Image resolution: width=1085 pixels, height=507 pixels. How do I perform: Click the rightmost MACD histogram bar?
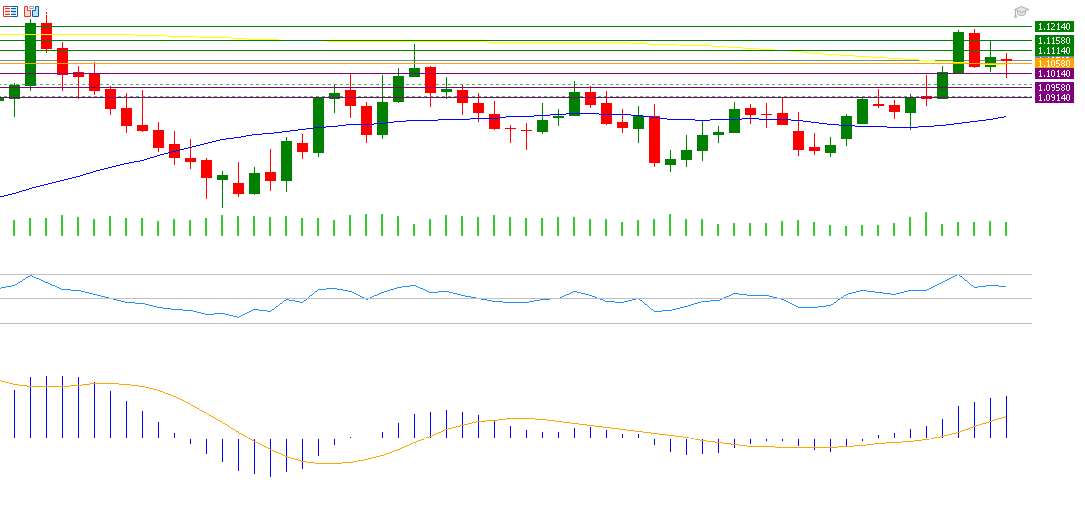click(x=1006, y=417)
